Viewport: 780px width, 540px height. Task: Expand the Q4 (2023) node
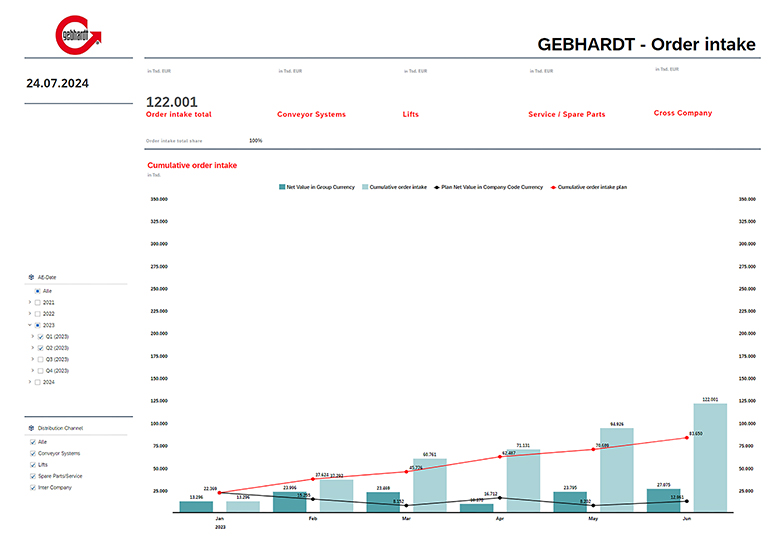33,370
